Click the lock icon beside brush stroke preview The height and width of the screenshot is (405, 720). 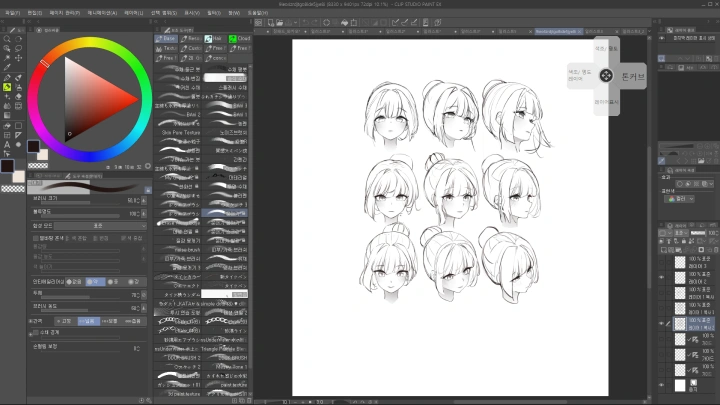tap(148, 190)
